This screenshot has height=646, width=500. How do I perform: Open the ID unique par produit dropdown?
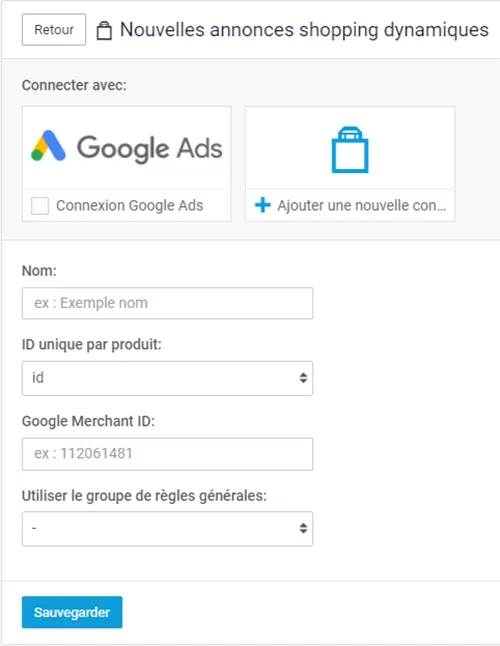click(x=167, y=378)
